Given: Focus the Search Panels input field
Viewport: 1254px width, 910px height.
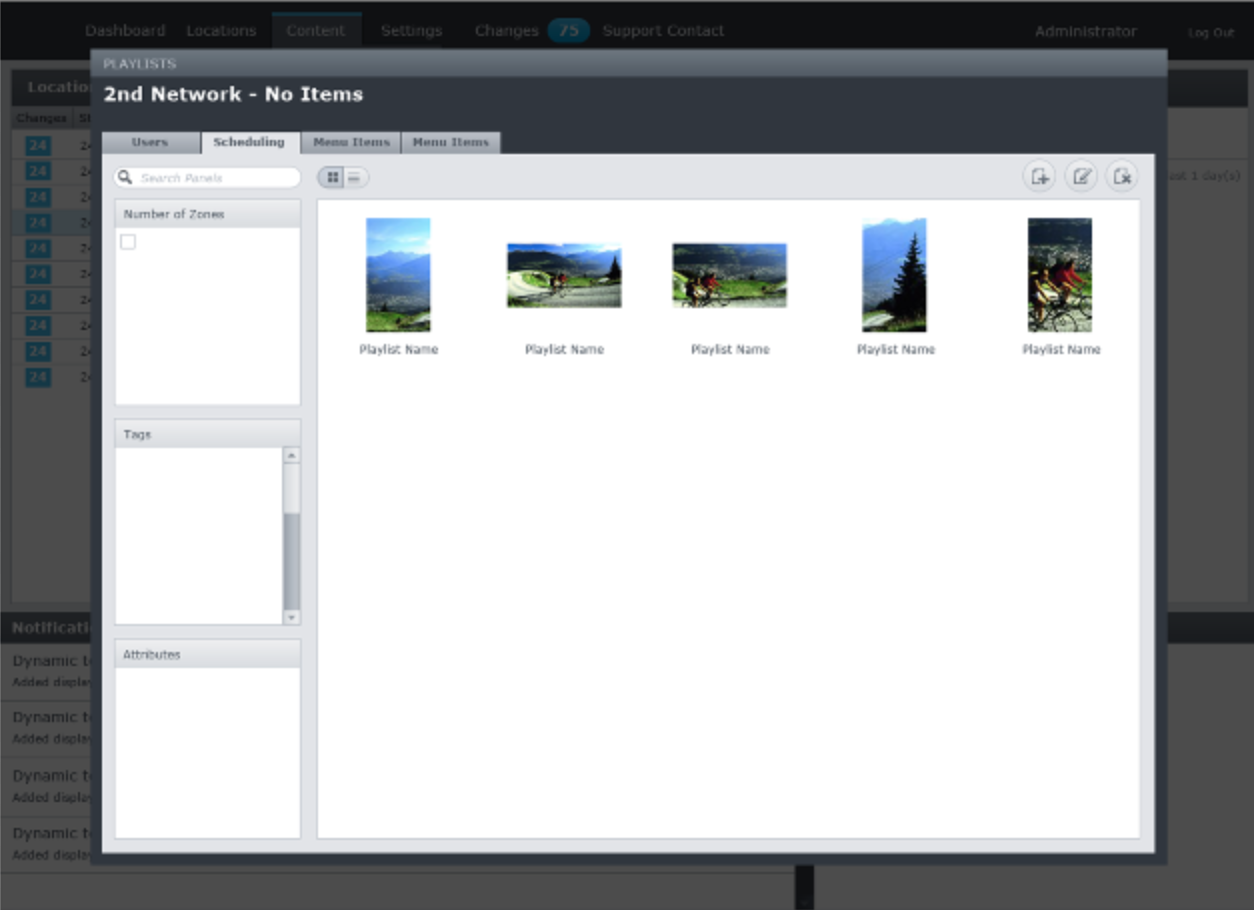Looking at the screenshot, I should [207, 178].
